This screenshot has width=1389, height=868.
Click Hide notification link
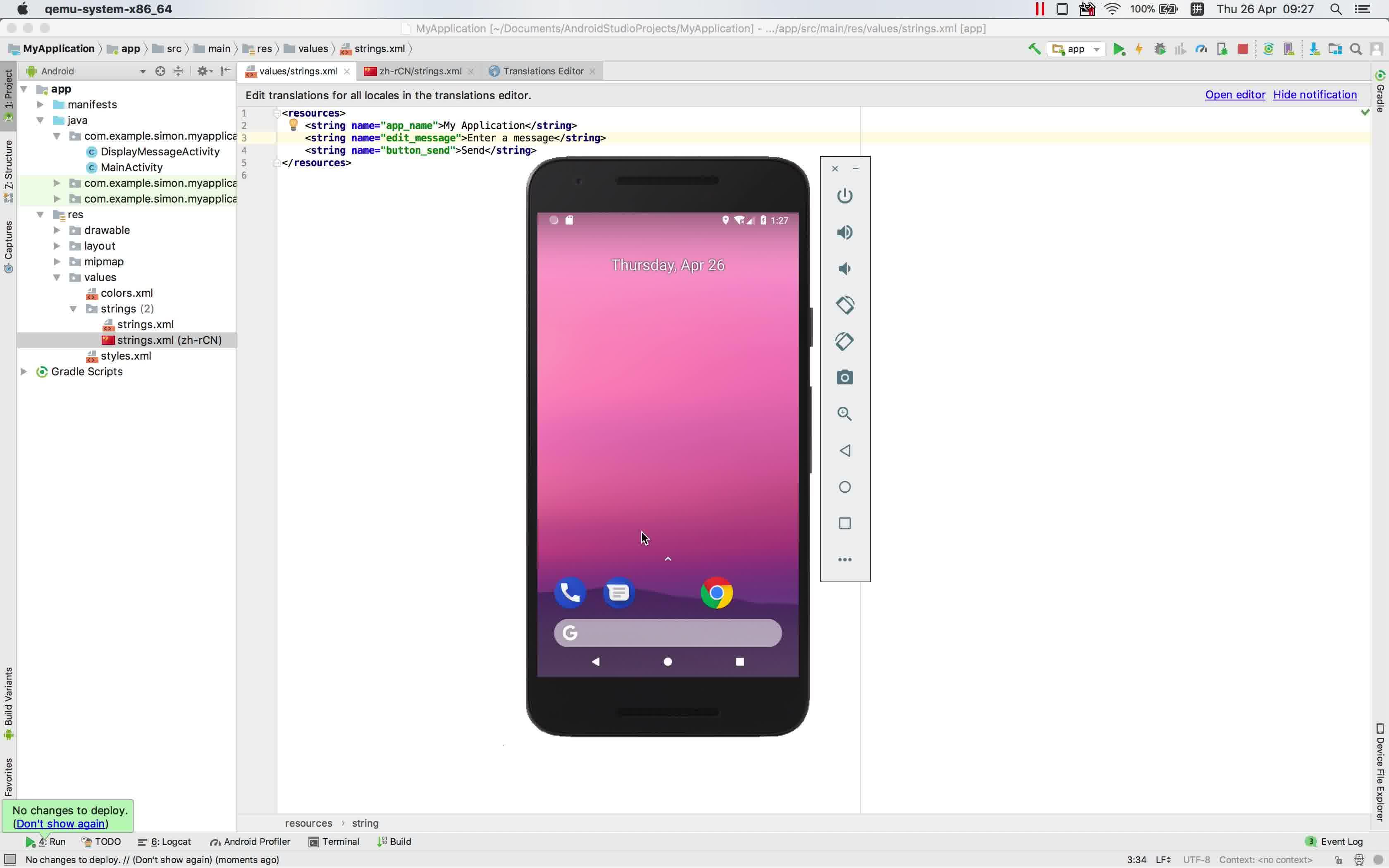pos(1315,95)
